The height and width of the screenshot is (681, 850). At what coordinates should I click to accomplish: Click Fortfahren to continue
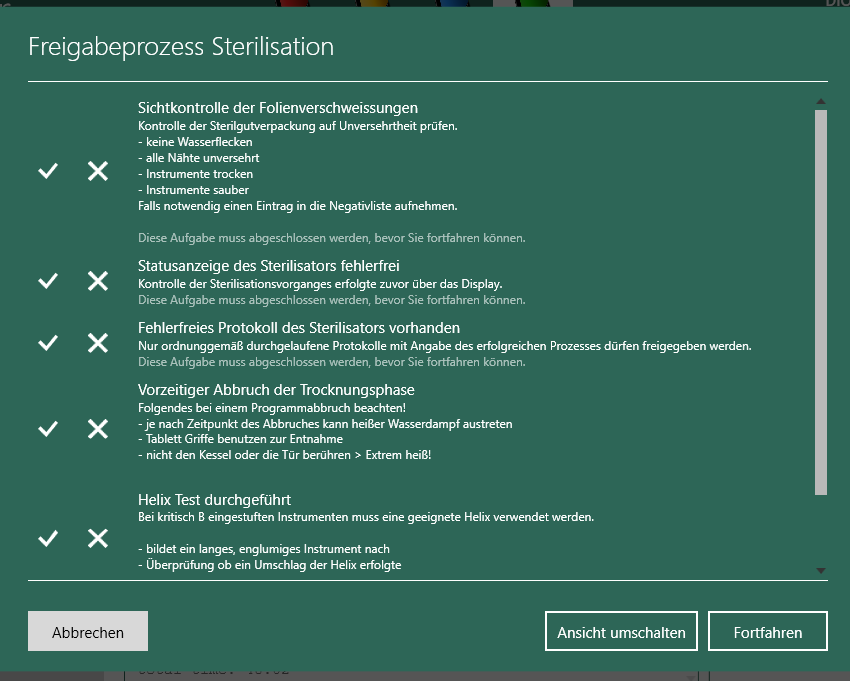[x=768, y=631]
